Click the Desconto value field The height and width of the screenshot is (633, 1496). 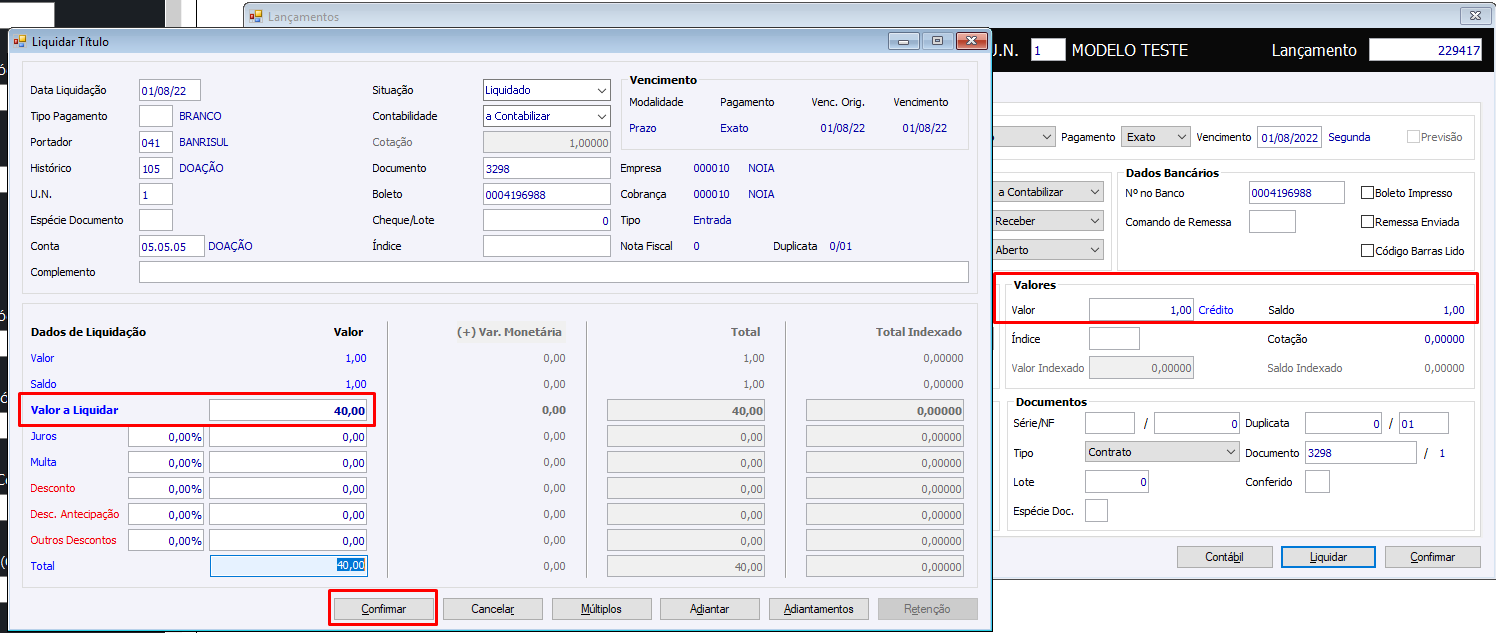pos(288,489)
